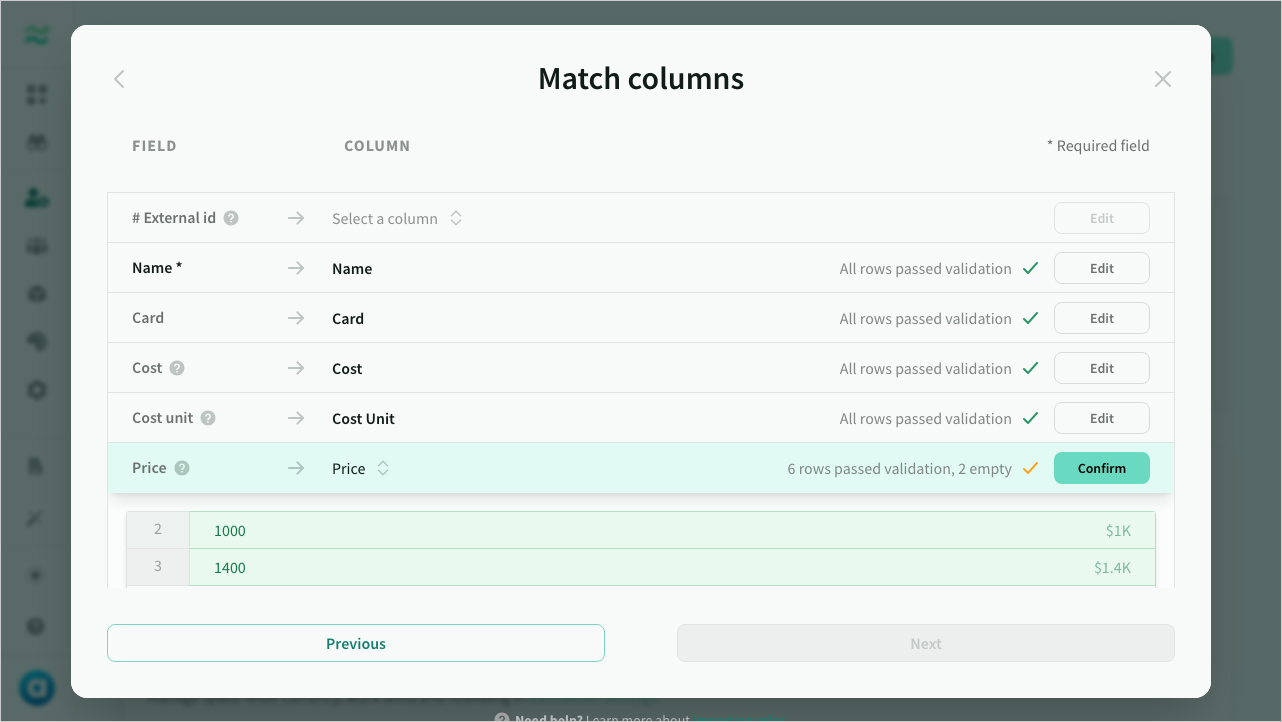The width and height of the screenshot is (1282, 722).
Task: Select the contacts icon in the sidebar
Action: coord(36,197)
